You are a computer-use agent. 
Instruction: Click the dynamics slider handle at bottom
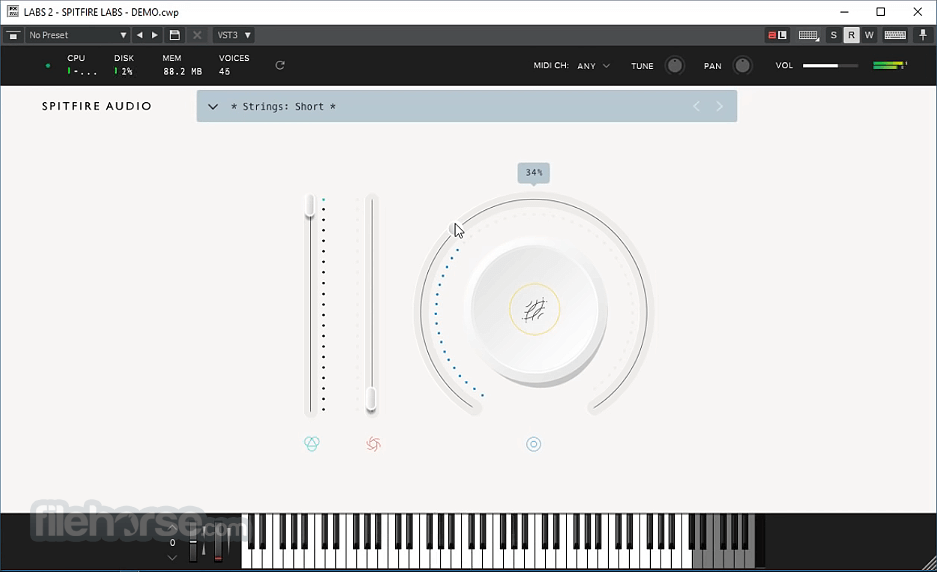pyautogui.click(x=371, y=399)
